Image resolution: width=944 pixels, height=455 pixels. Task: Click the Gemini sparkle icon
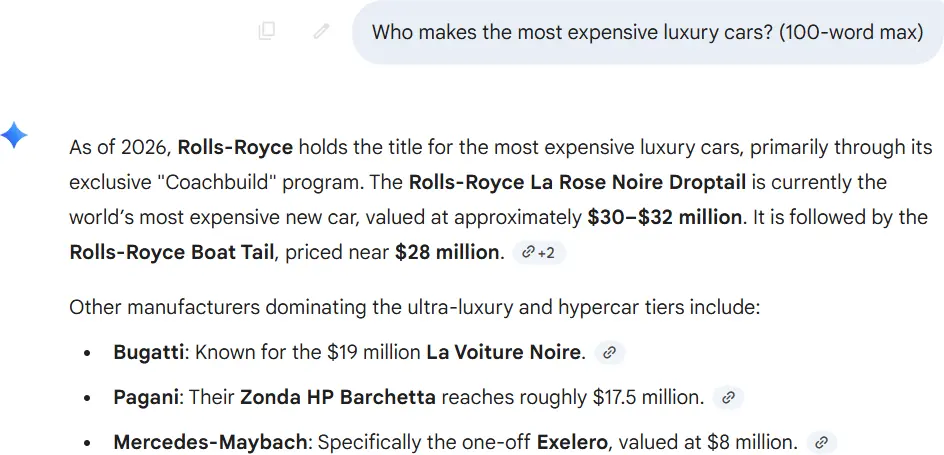coord(15,135)
